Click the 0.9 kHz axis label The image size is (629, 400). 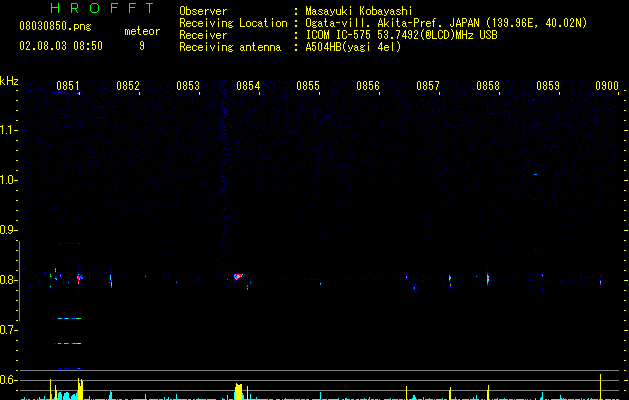point(8,230)
